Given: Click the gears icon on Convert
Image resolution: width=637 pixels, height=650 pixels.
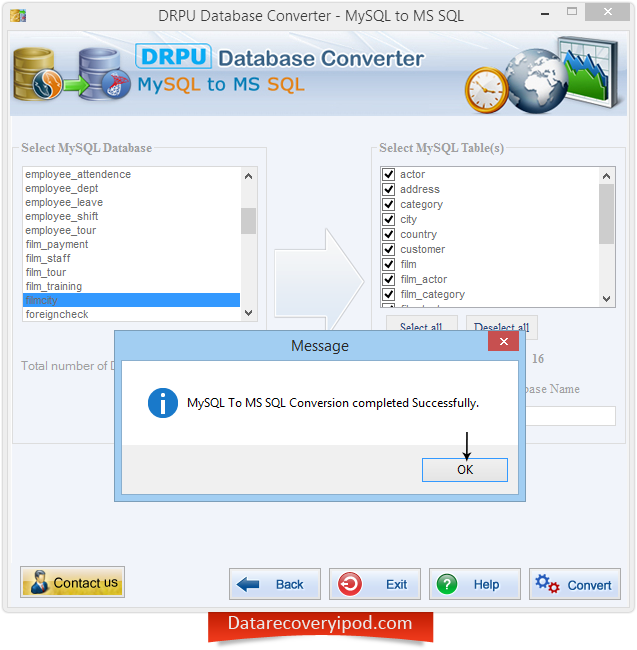Looking at the screenshot, I should pos(547,584).
